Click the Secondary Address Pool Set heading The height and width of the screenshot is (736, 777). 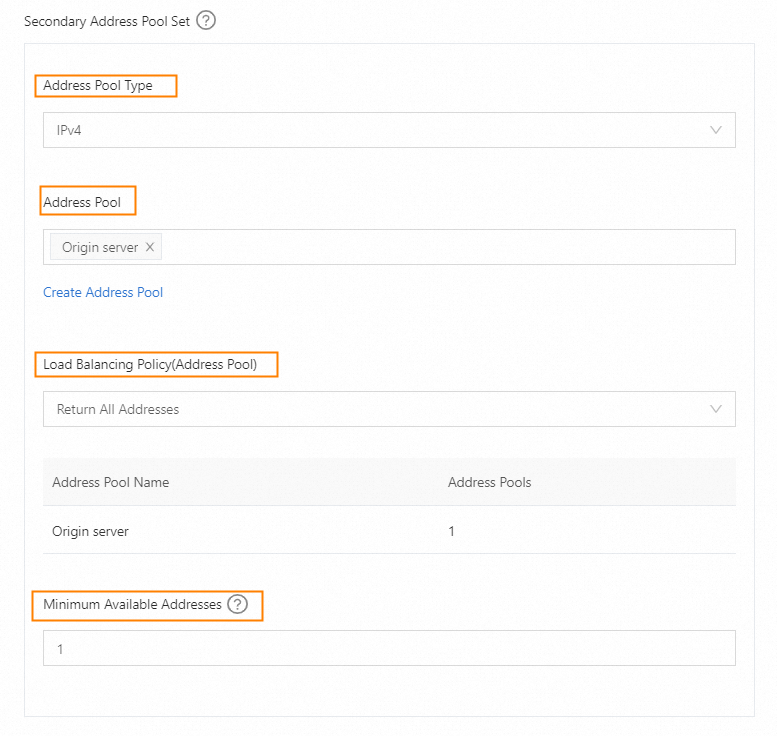click(x=106, y=20)
